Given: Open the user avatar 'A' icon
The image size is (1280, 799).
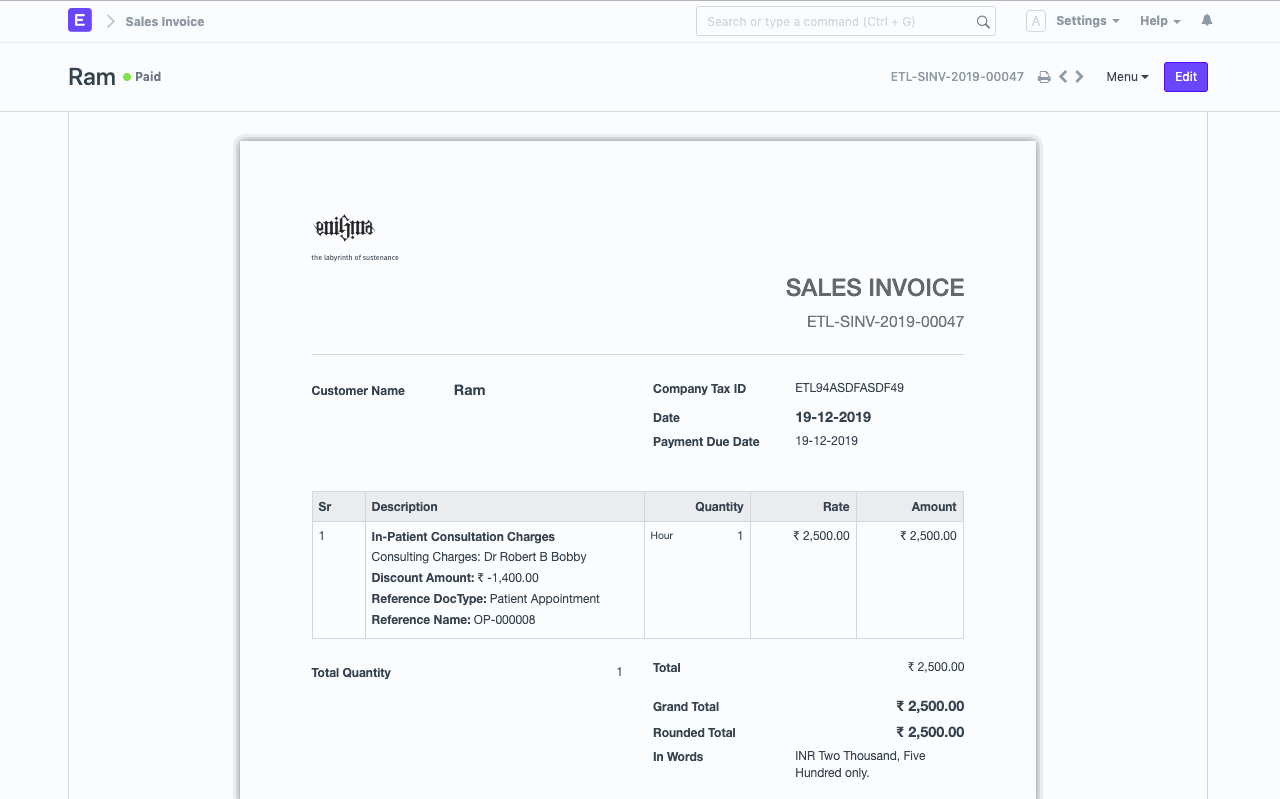Looking at the screenshot, I should click(1036, 21).
